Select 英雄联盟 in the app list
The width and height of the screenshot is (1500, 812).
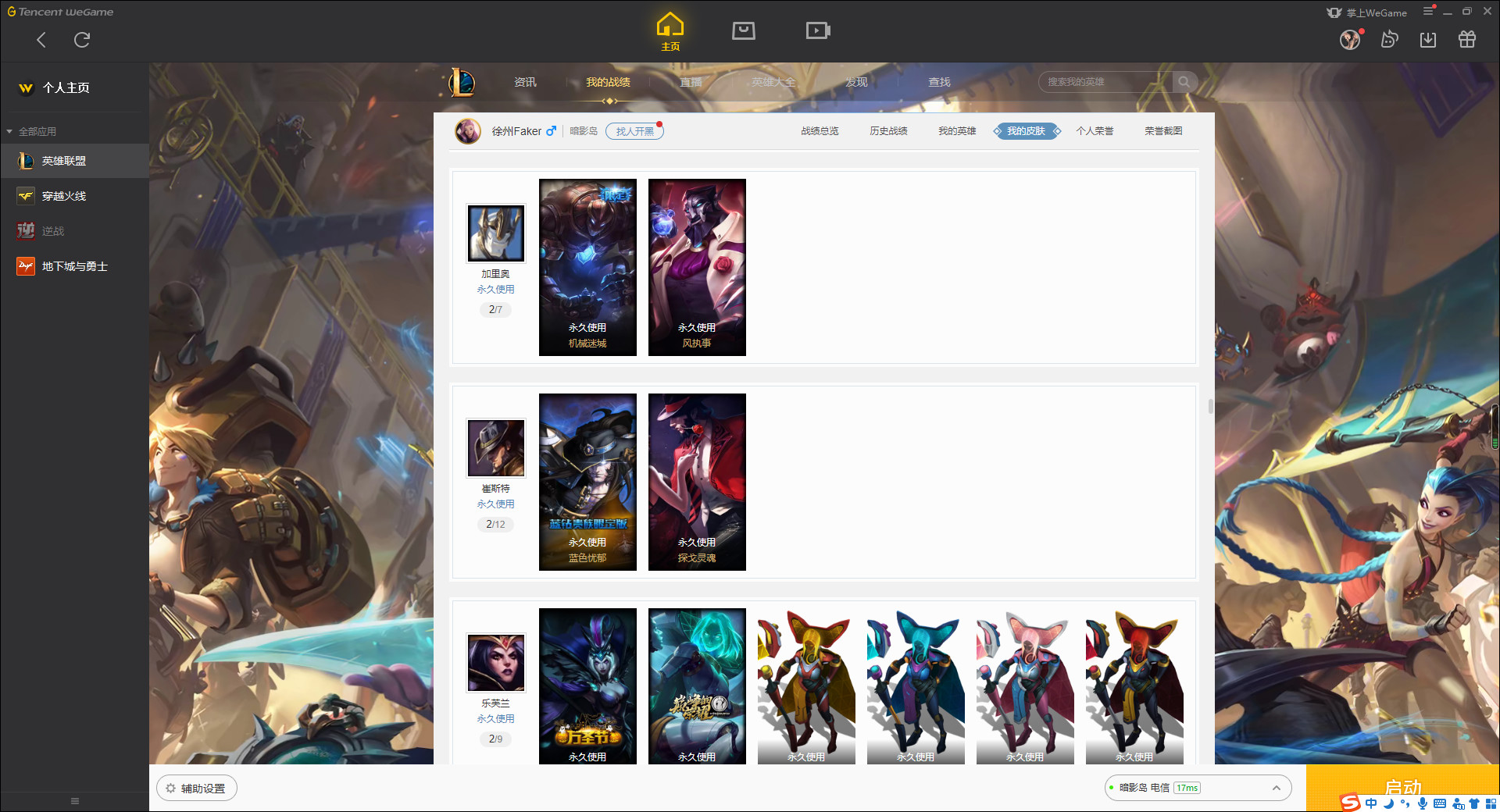point(74,161)
